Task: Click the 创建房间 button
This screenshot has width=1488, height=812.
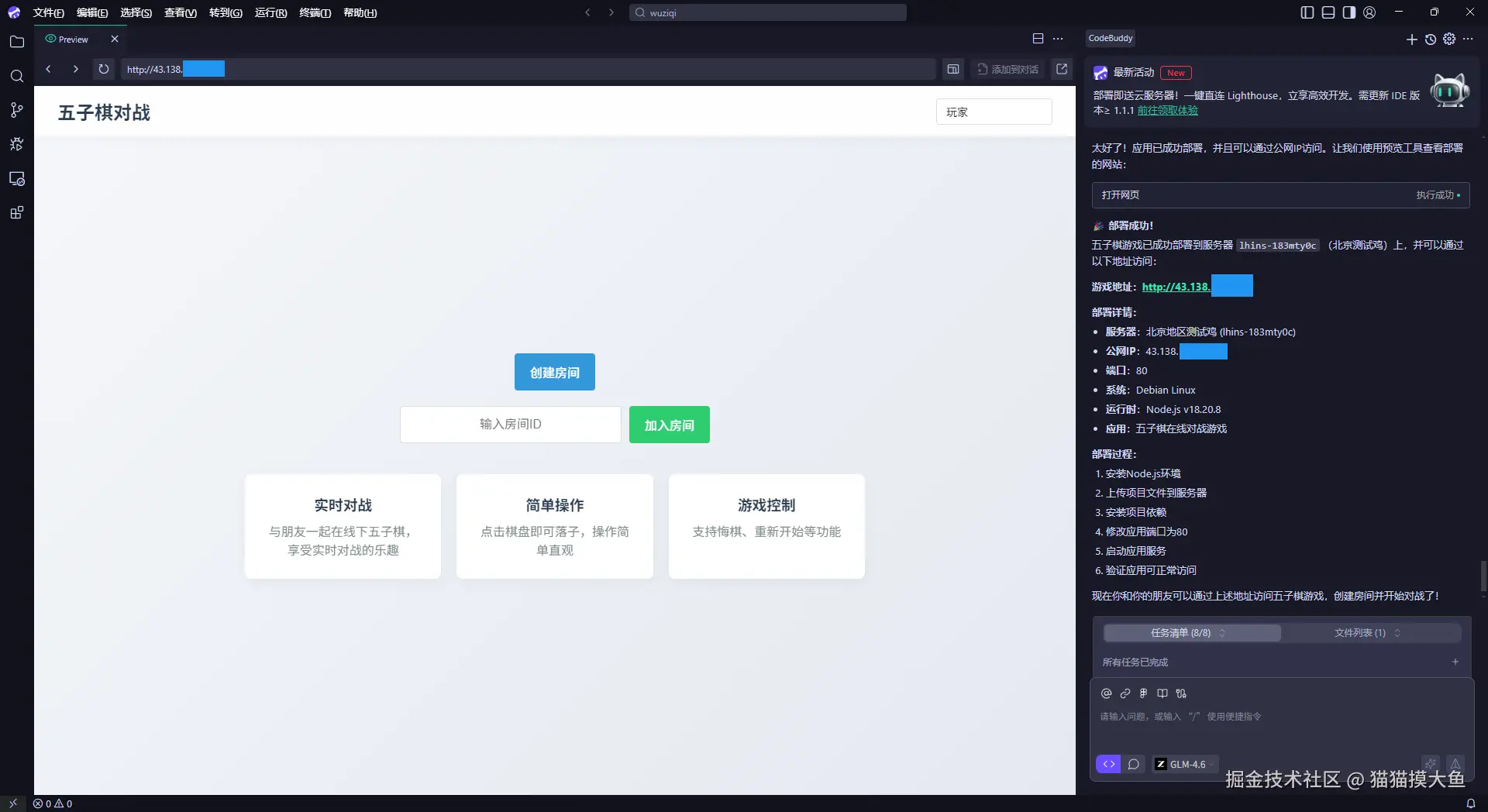Action: (555, 372)
